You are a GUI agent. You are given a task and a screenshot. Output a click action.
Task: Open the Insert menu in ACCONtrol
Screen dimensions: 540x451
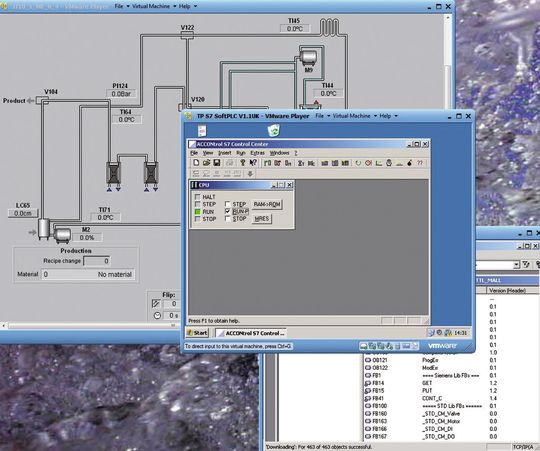pos(225,153)
